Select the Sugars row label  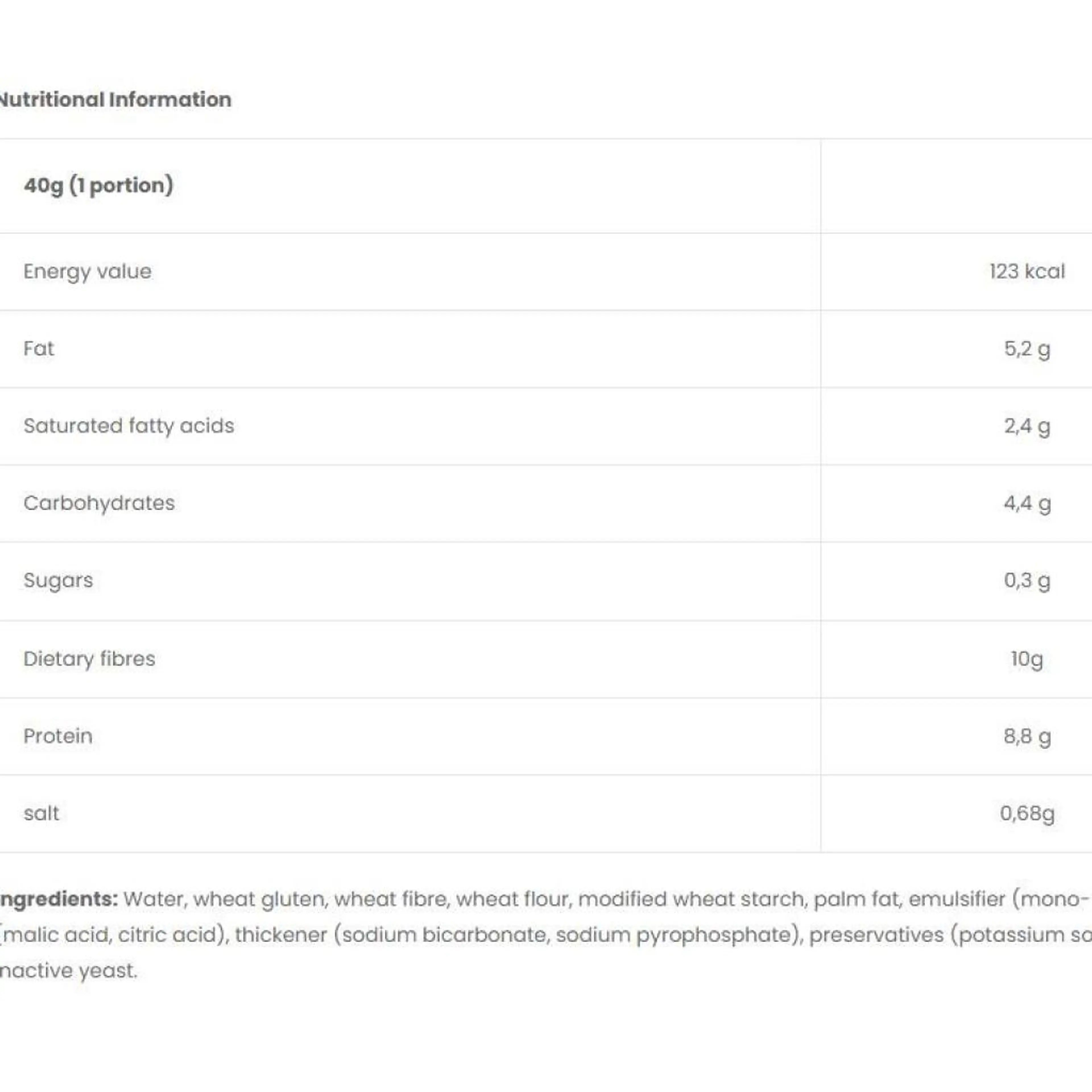[x=58, y=580]
